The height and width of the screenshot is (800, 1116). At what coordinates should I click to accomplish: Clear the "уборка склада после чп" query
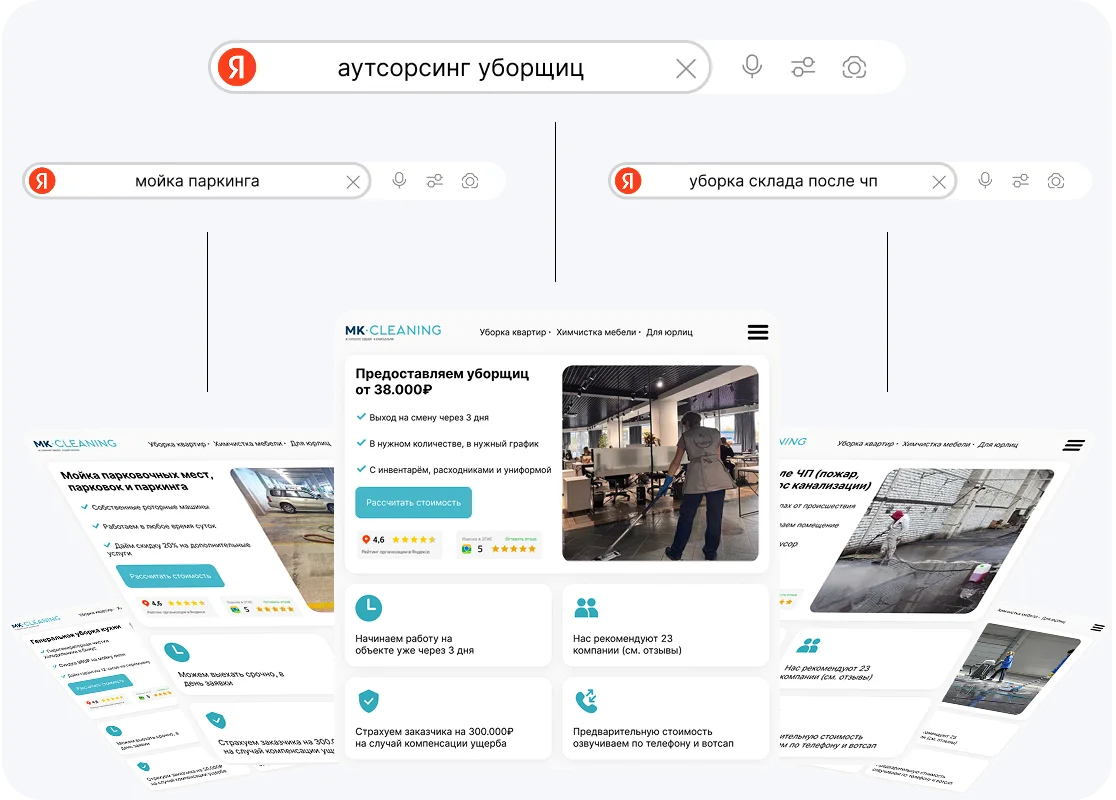pyautogui.click(x=939, y=182)
